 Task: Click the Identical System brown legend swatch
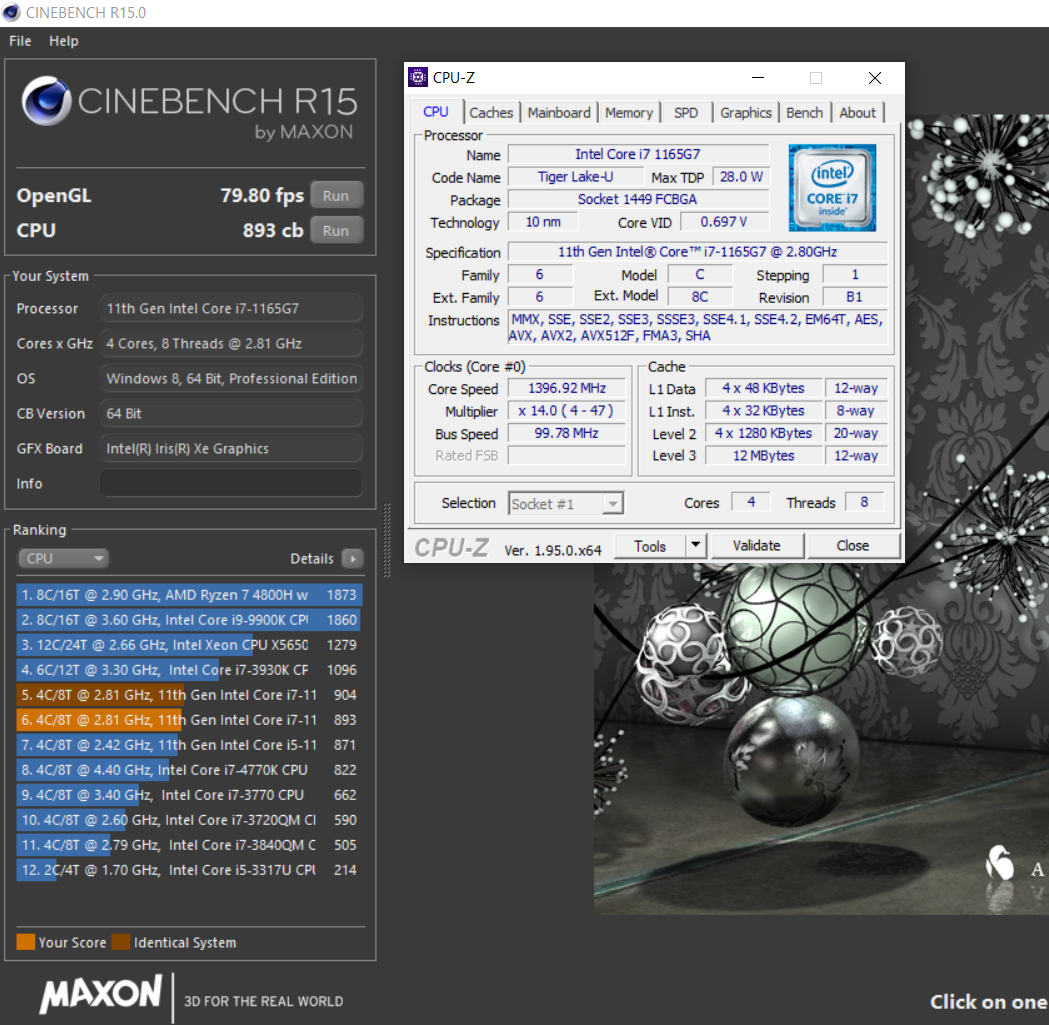tap(121, 942)
